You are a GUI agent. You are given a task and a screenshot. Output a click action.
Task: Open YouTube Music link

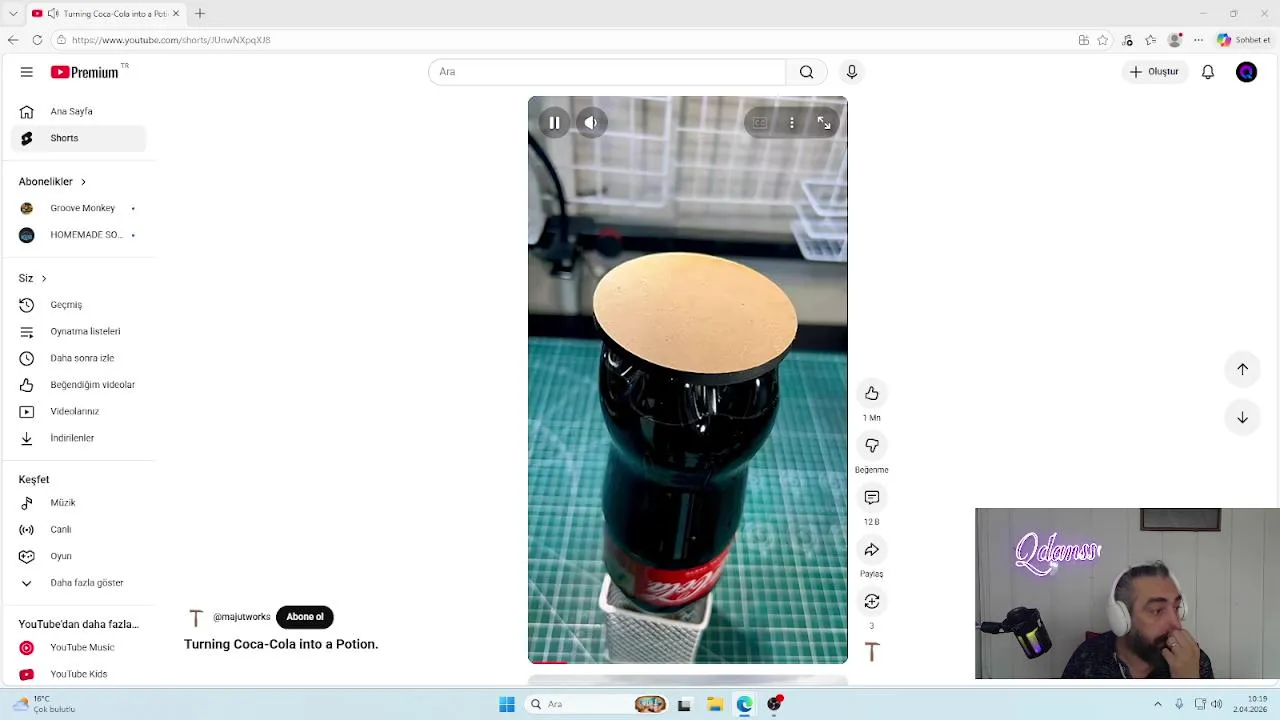(78, 648)
